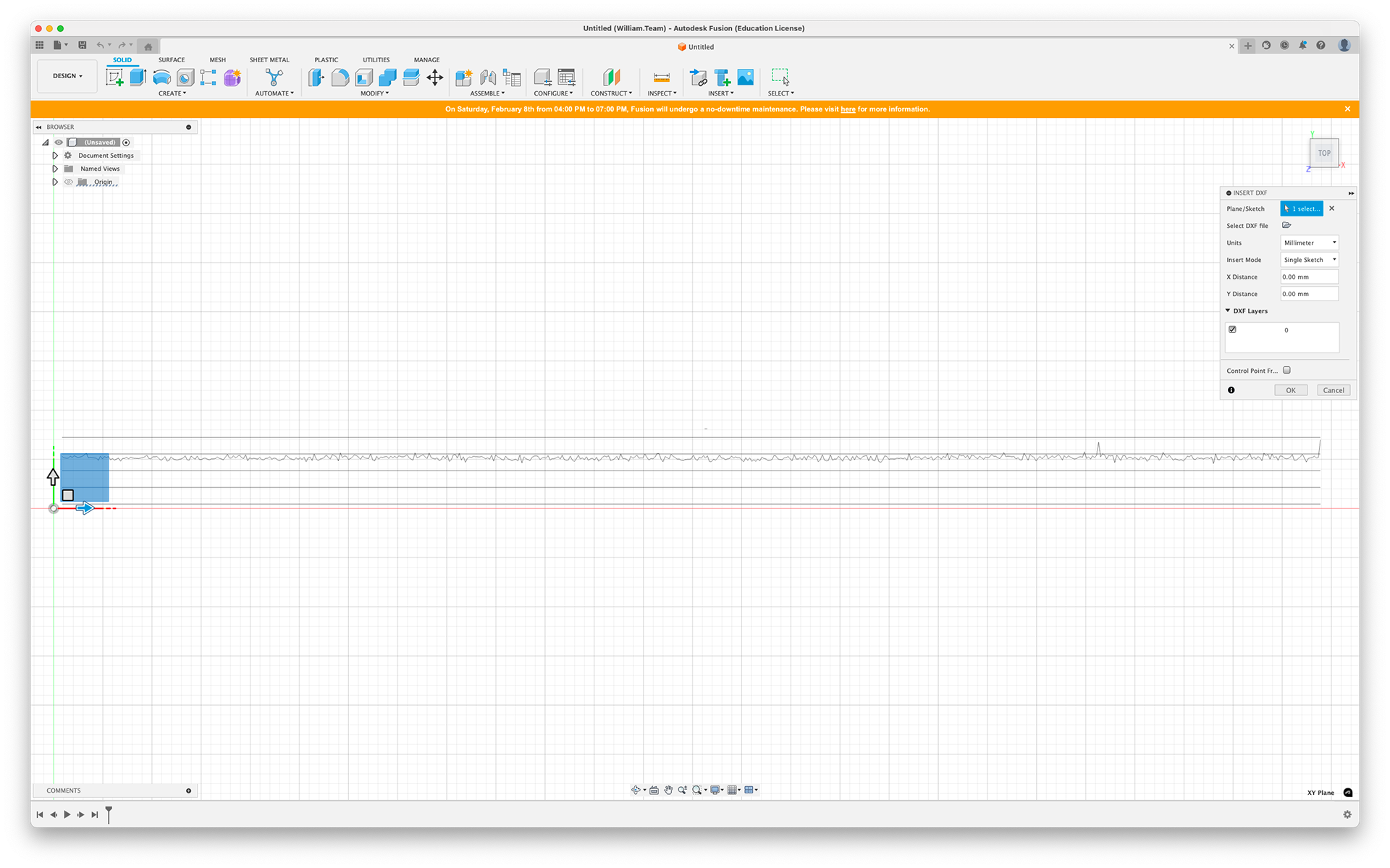
Task: Switch to the SURFACE tab
Action: pyautogui.click(x=172, y=60)
